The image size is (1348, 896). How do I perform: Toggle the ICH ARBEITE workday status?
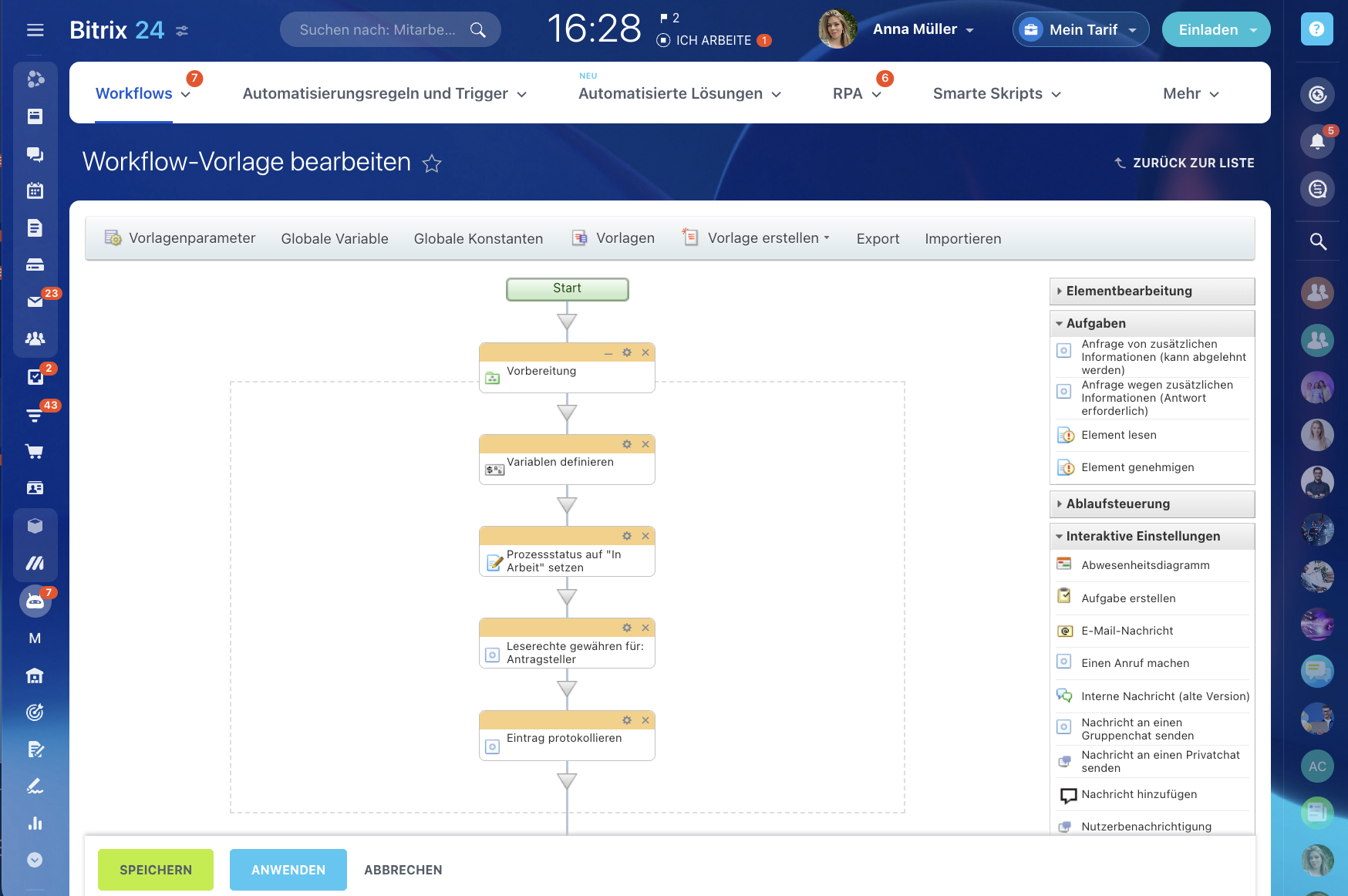click(704, 40)
